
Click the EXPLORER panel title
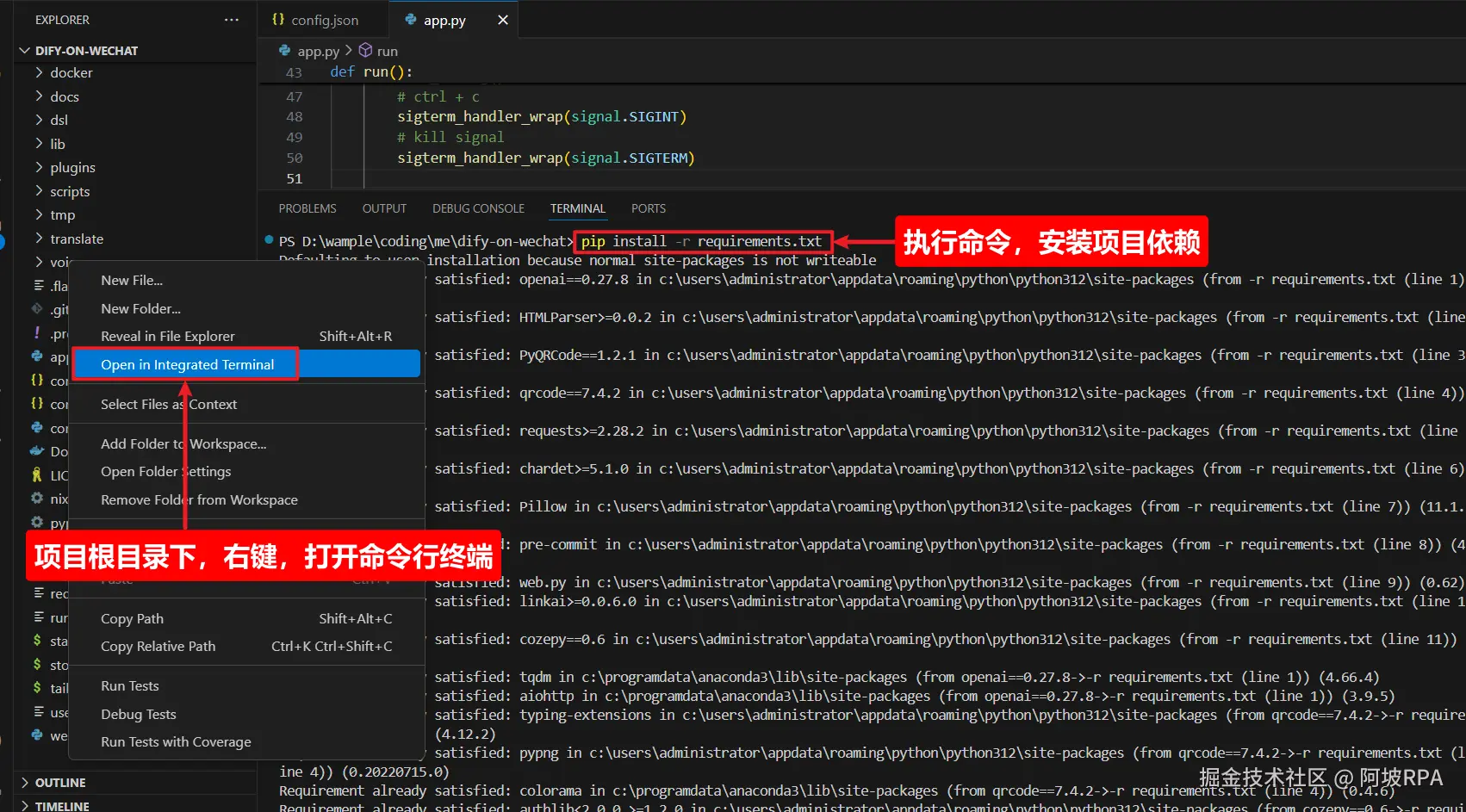click(x=62, y=20)
